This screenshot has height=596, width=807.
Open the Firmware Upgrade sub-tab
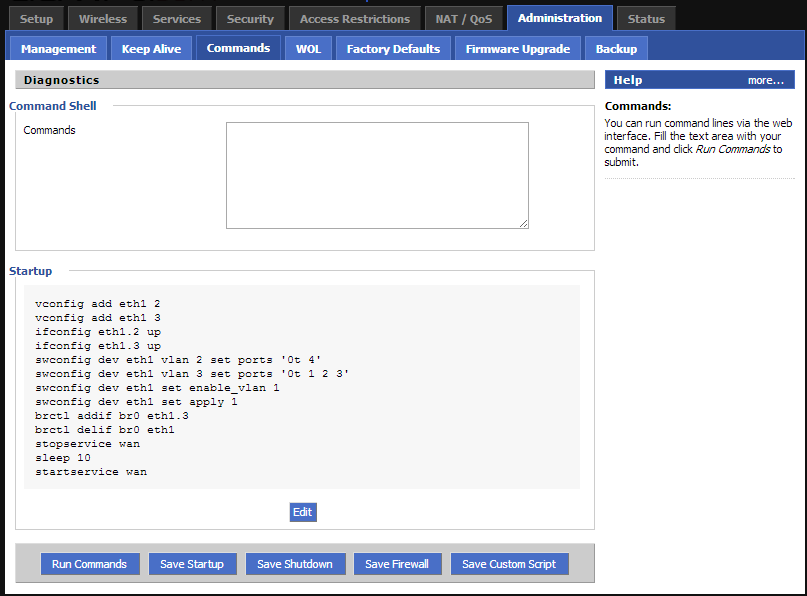(x=518, y=49)
